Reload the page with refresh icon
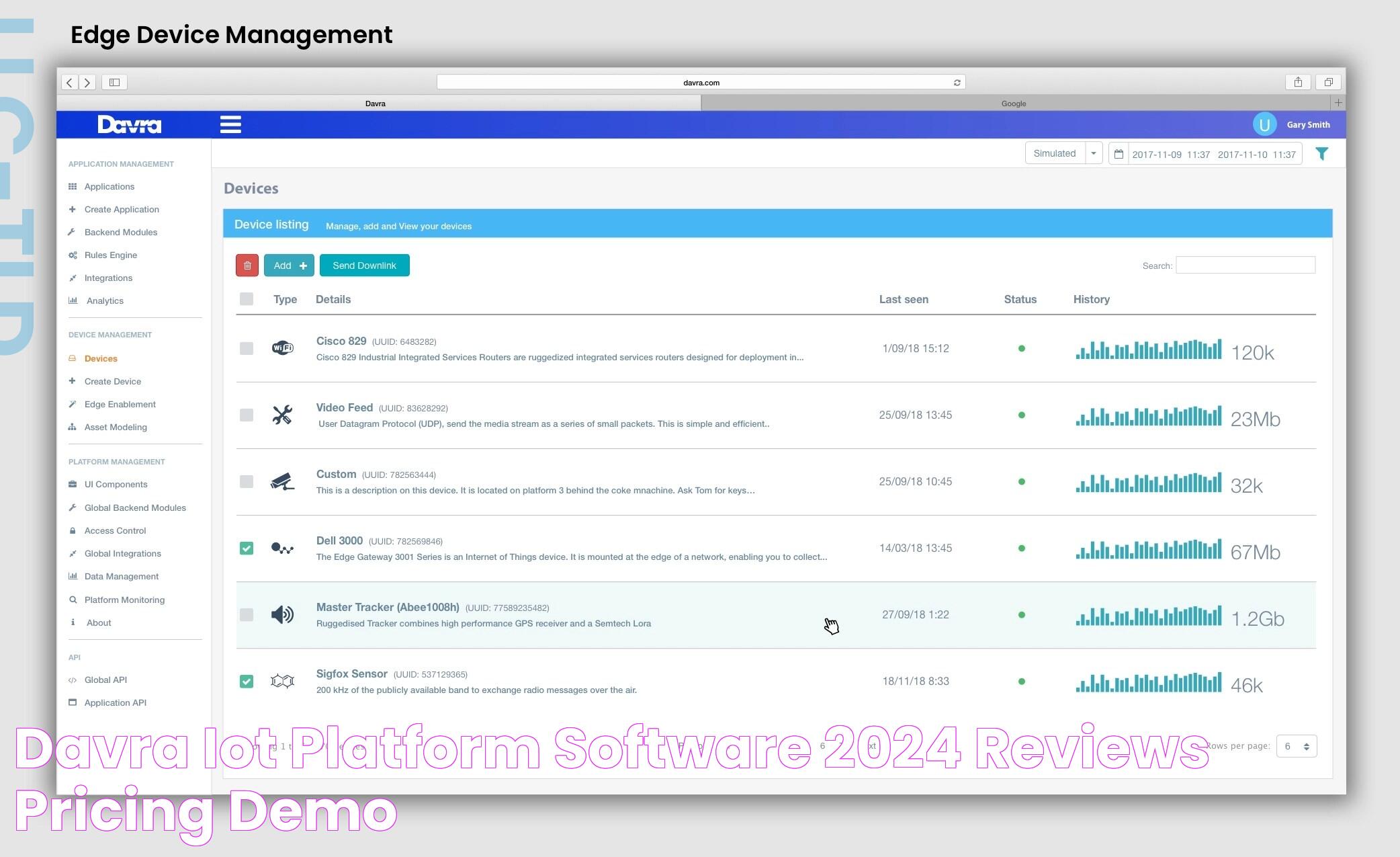Viewport: 1400px width, 857px height. pos(957,83)
